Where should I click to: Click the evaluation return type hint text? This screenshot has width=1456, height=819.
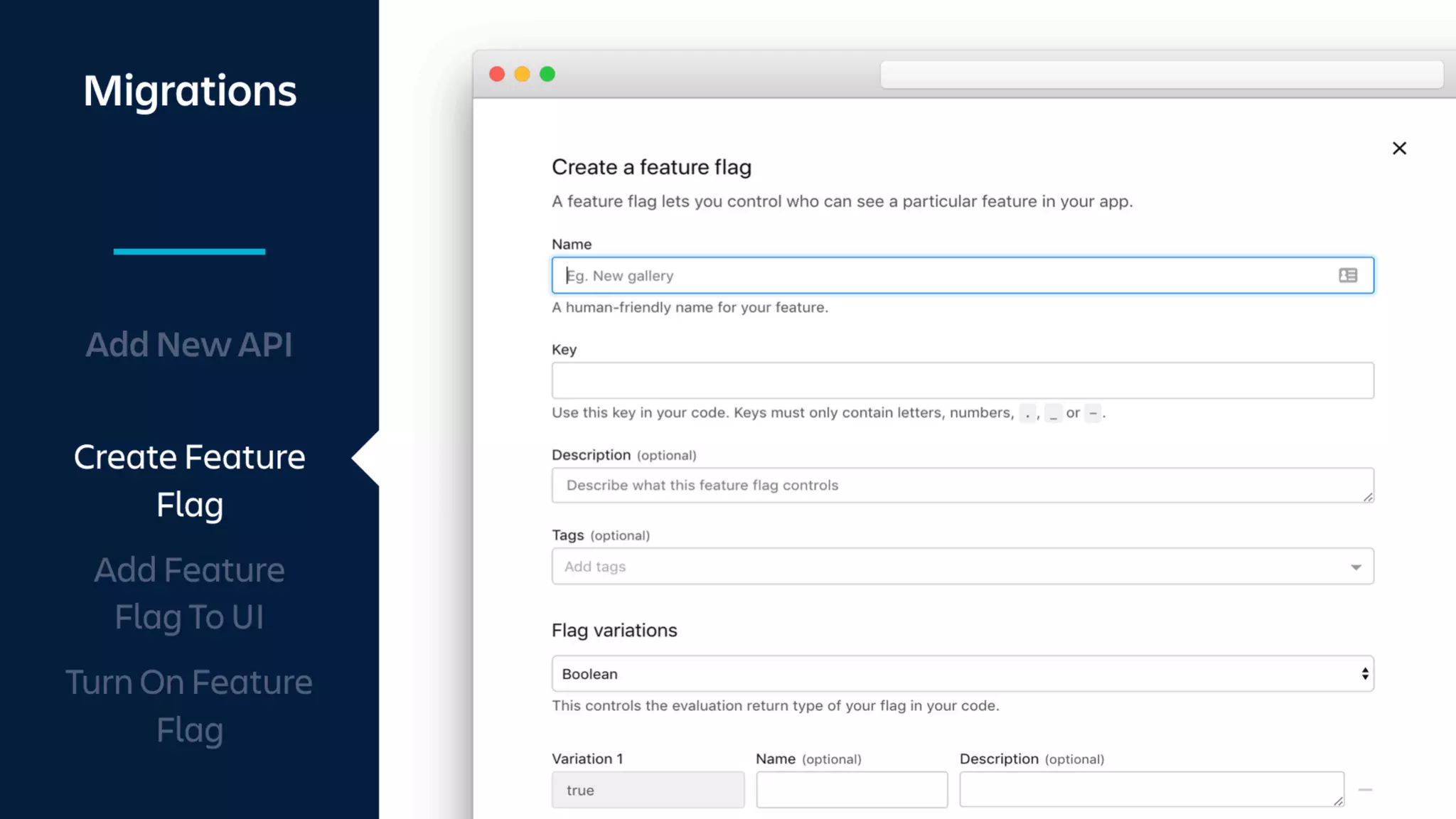pyautogui.click(x=775, y=705)
